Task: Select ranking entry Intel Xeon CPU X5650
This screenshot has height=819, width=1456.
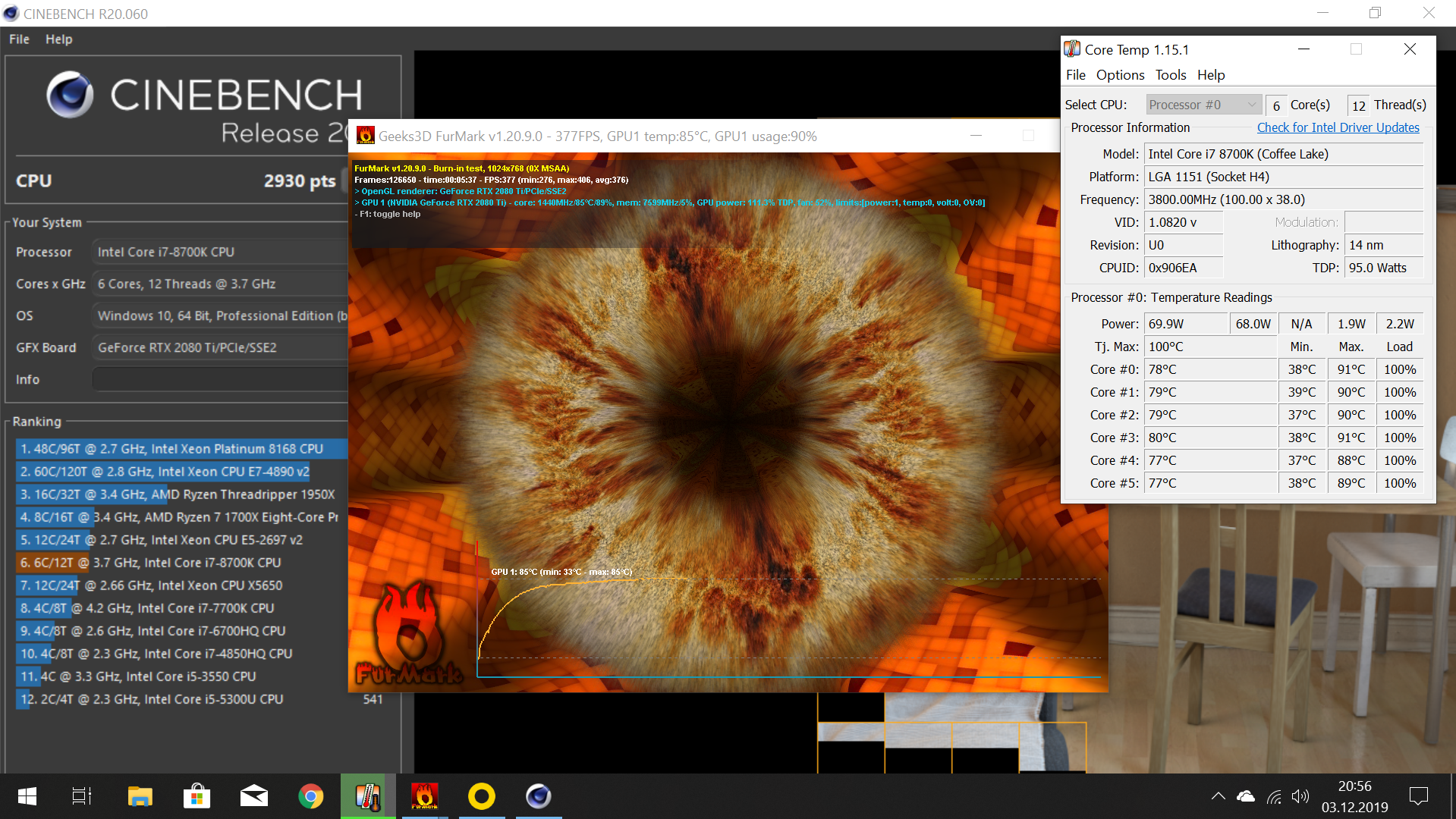Action: pyautogui.click(x=181, y=585)
